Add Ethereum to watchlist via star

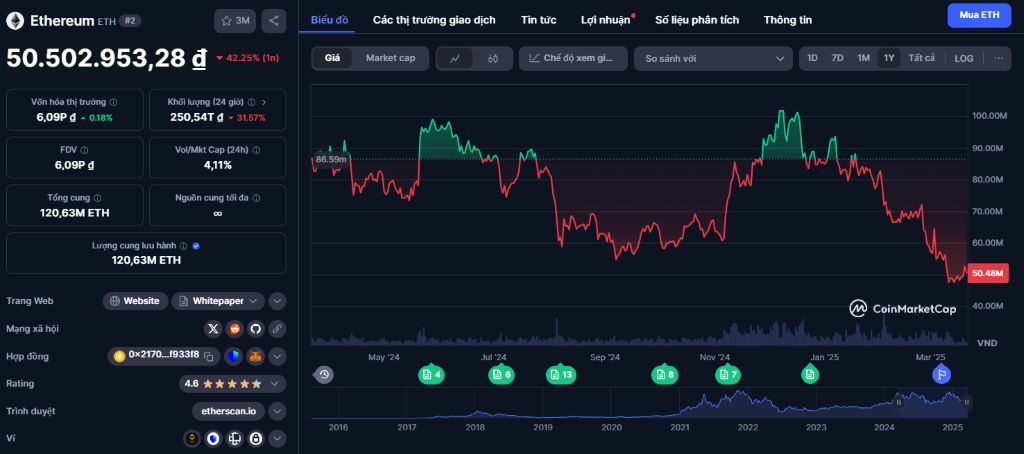[235, 21]
